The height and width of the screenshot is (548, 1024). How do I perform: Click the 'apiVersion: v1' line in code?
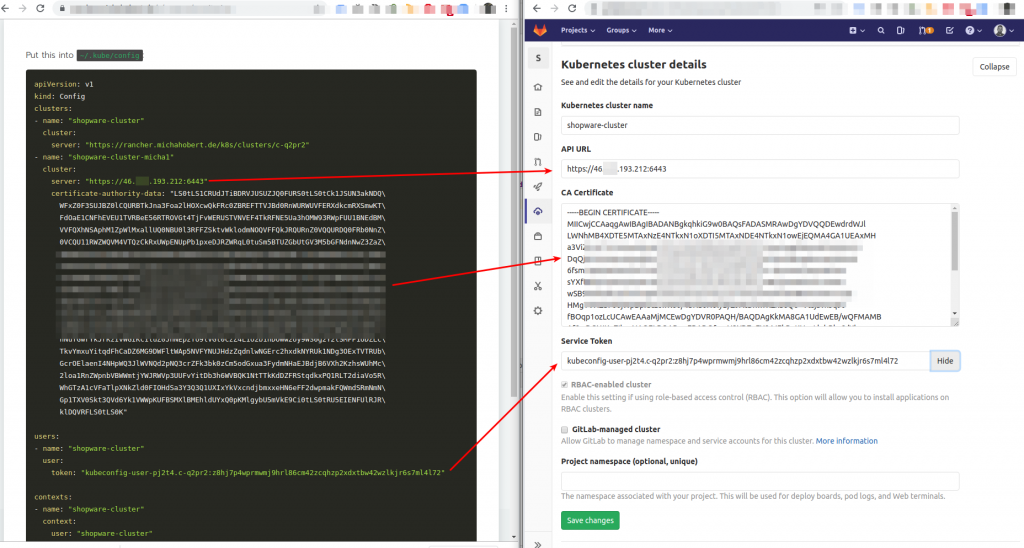point(64,84)
